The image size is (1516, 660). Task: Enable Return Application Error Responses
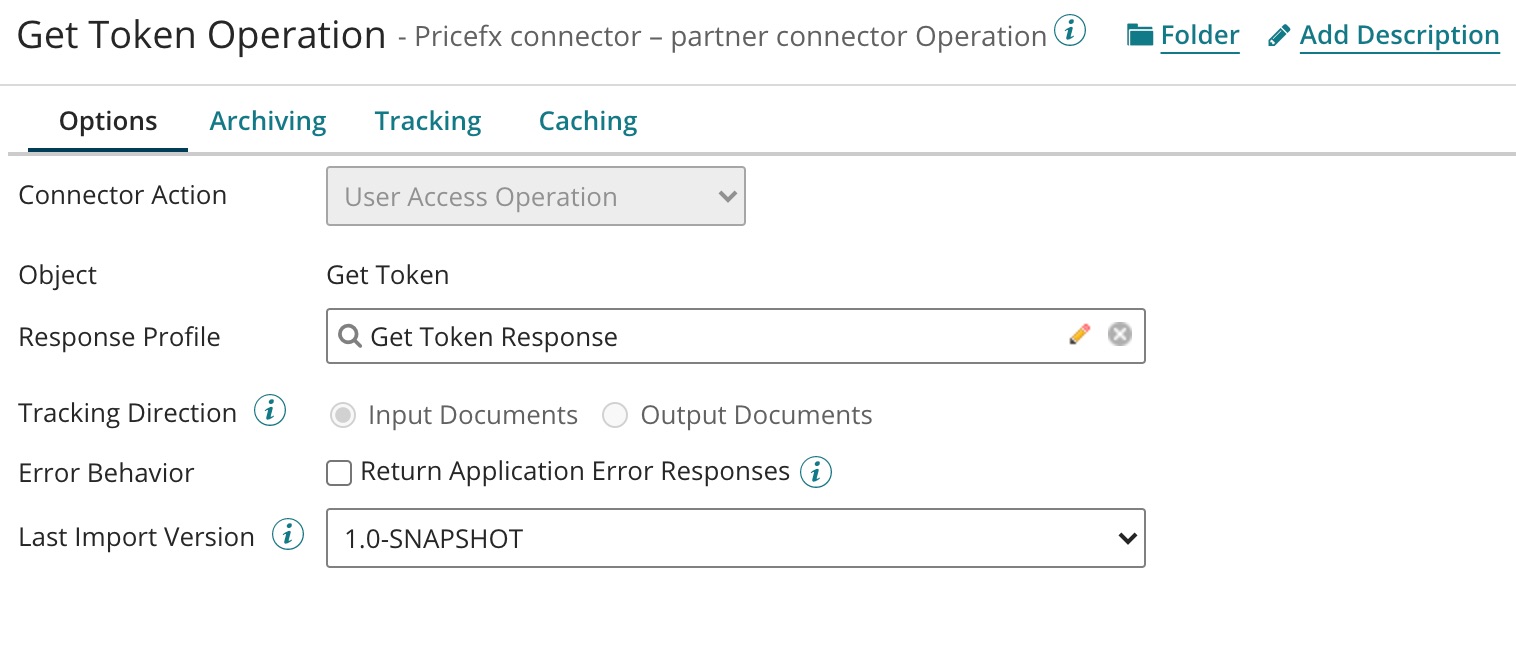coord(339,472)
